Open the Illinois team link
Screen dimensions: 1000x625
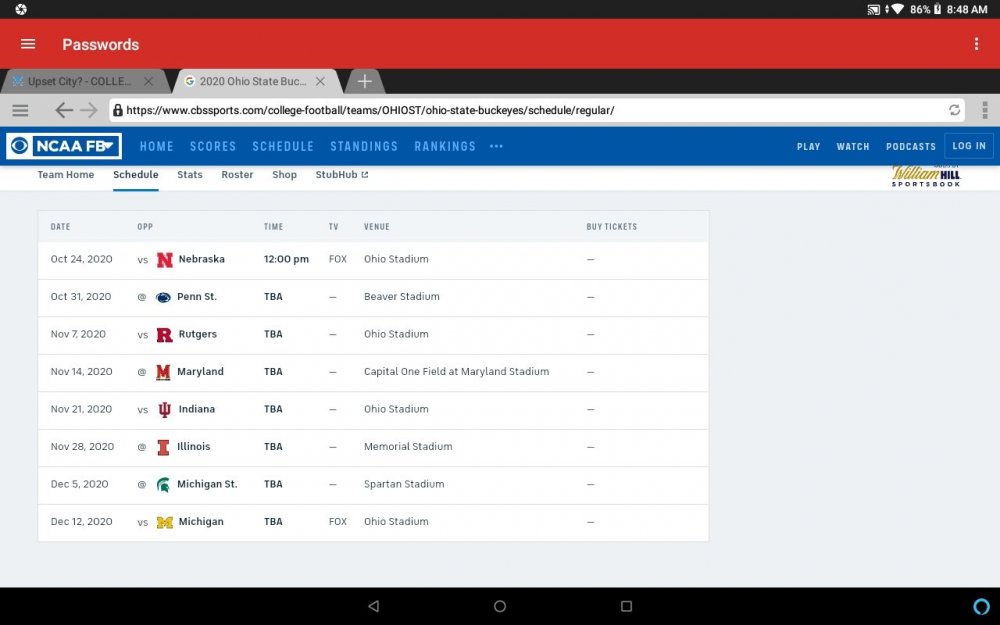(x=194, y=446)
